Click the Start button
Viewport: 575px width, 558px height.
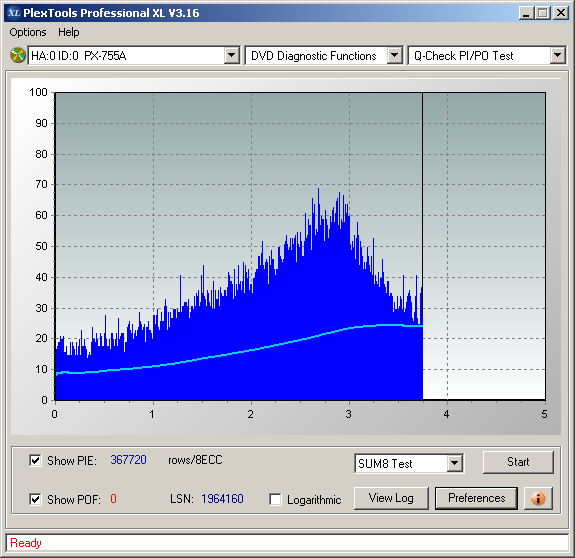(x=518, y=462)
